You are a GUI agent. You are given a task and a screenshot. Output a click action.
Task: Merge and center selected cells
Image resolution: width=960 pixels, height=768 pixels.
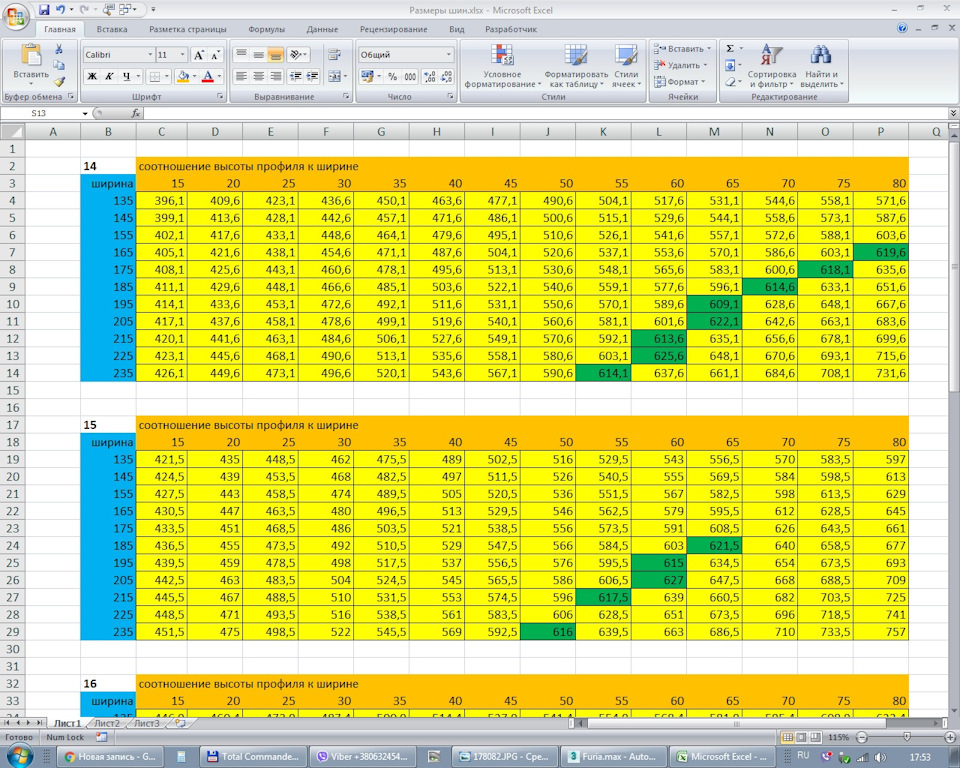(334, 77)
